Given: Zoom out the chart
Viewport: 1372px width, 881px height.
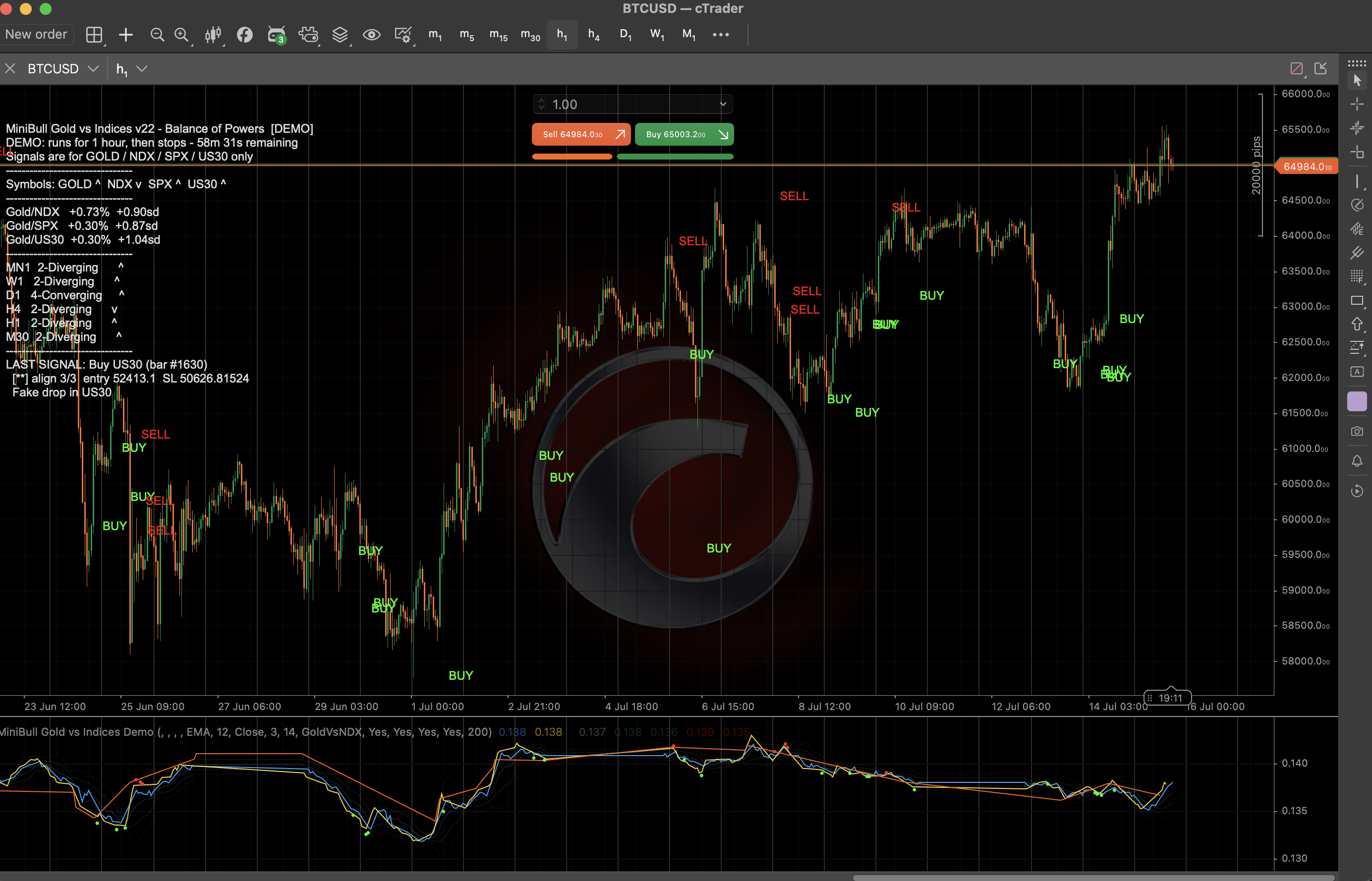Looking at the screenshot, I should 157,35.
